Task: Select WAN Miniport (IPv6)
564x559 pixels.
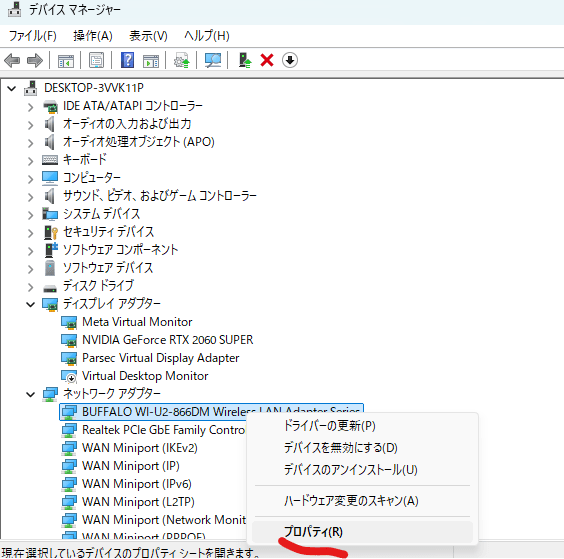Action: coord(137,484)
